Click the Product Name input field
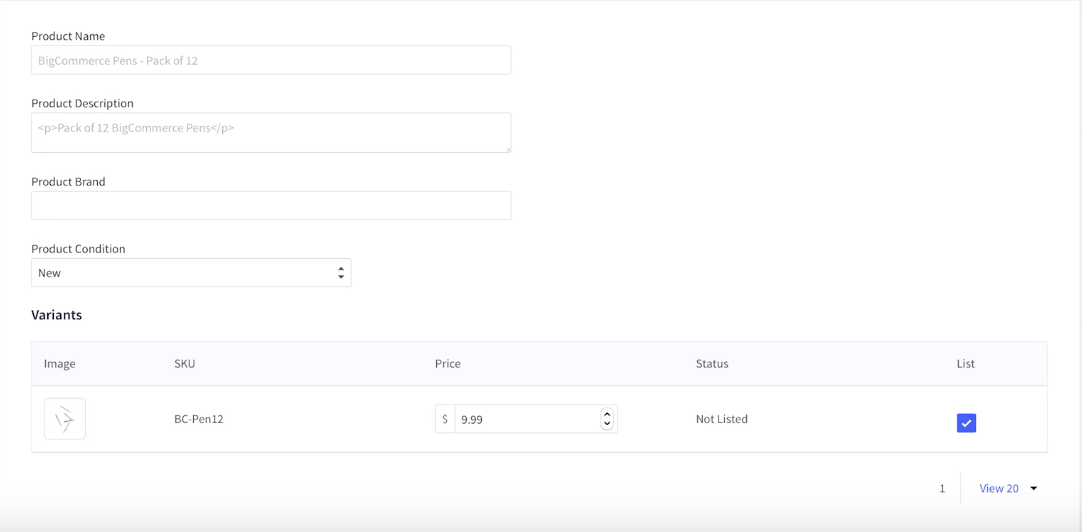The width and height of the screenshot is (1082, 532). 271,60
